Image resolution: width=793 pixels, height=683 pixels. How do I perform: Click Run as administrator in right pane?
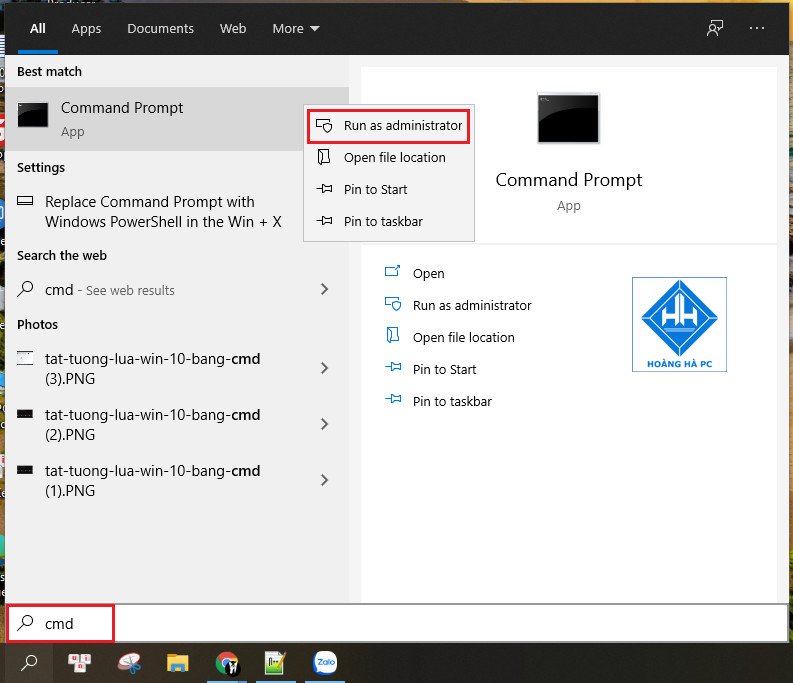471,305
